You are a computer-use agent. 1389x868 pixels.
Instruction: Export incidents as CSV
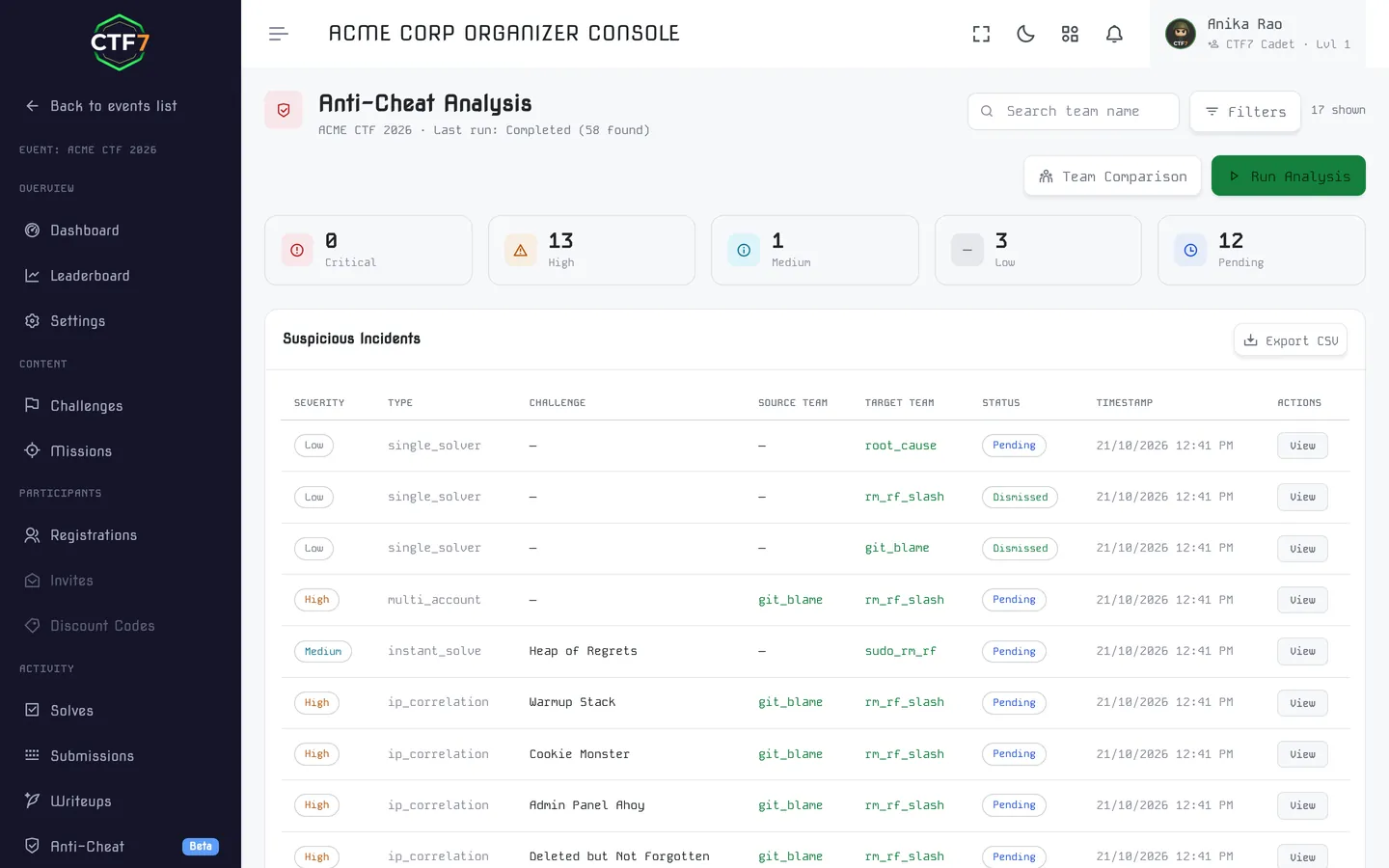(1290, 340)
